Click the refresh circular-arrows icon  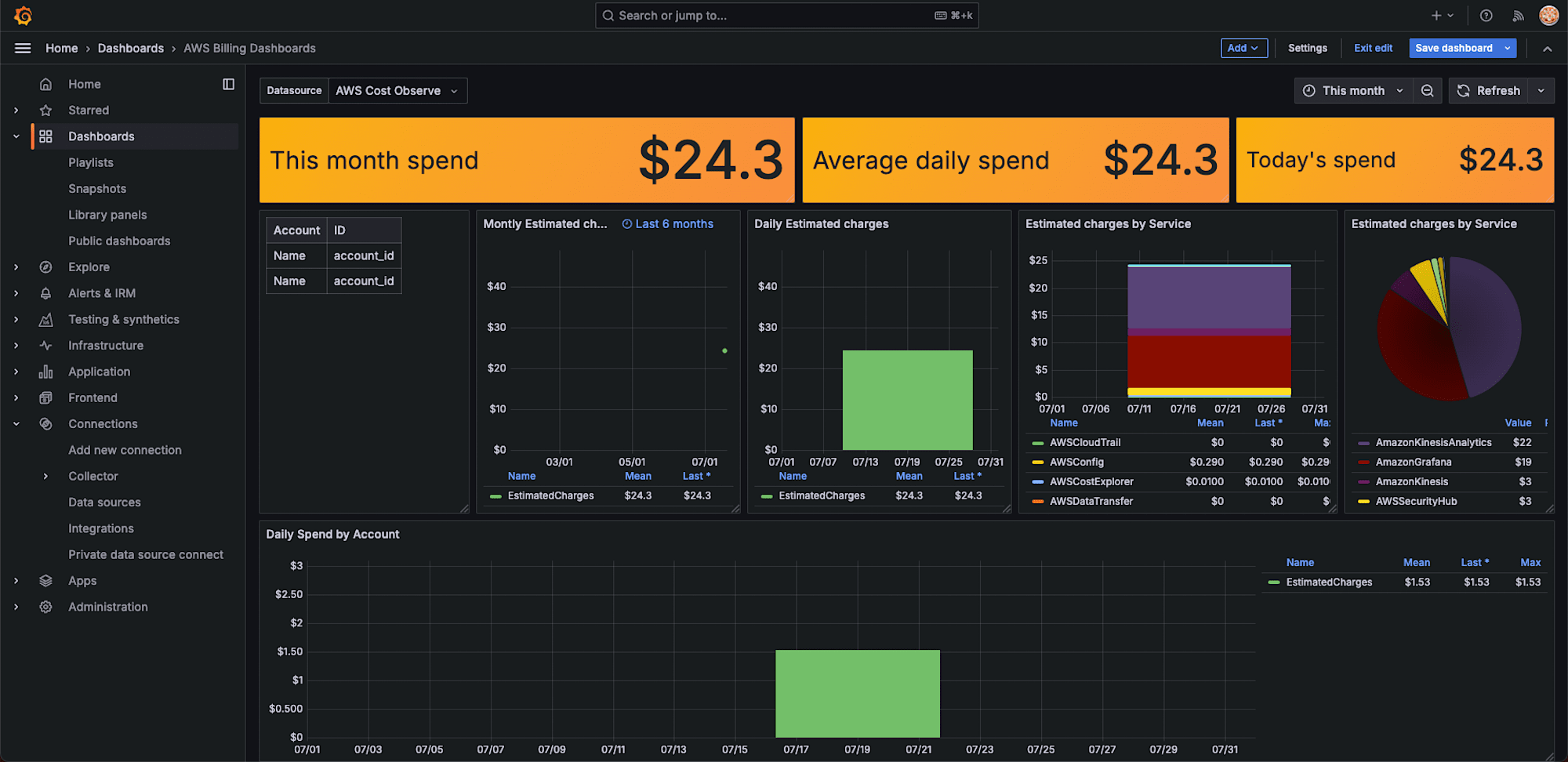pyautogui.click(x=1463, y=91)
